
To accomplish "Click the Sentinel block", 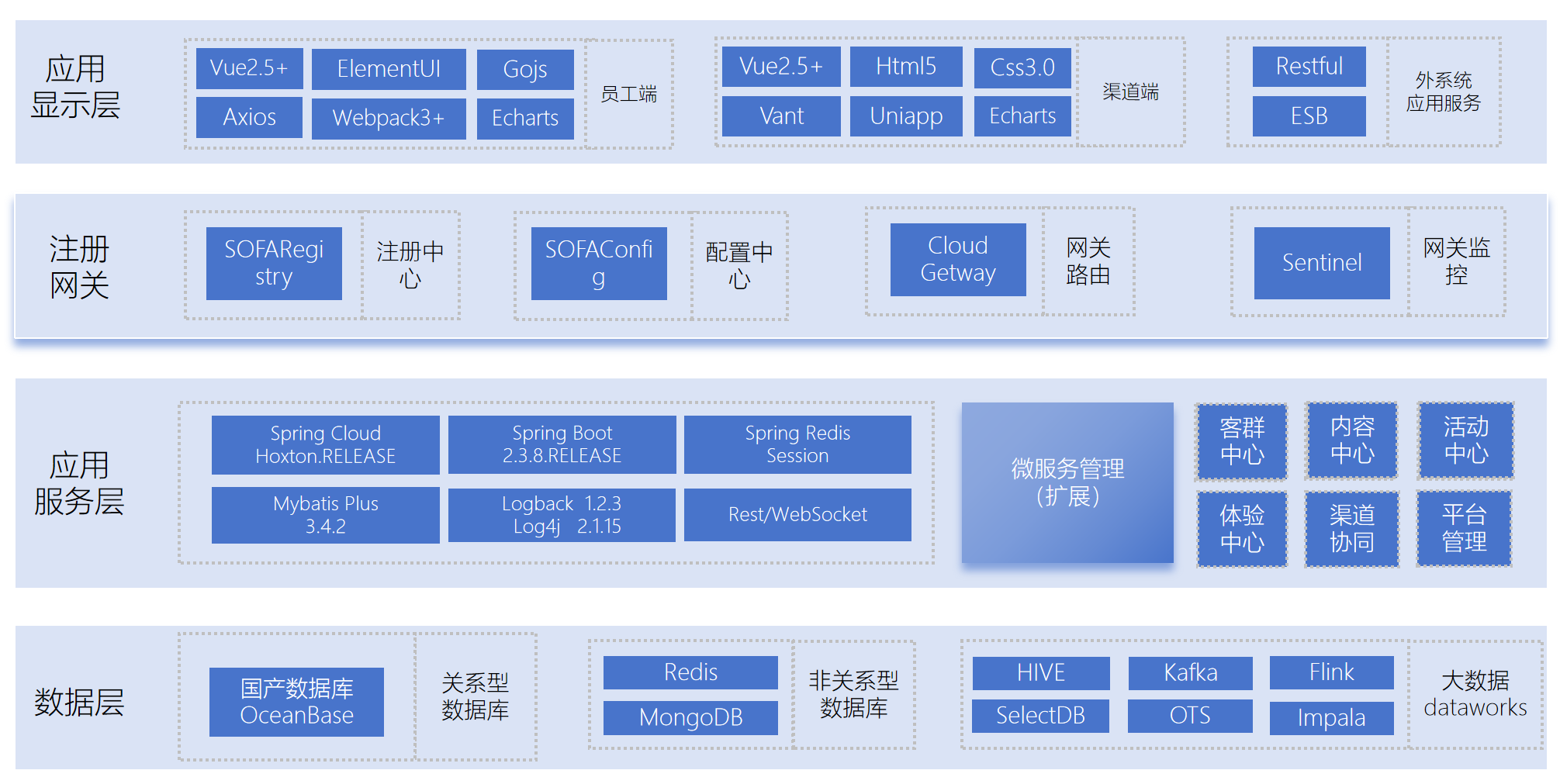I will [1322, 263].
